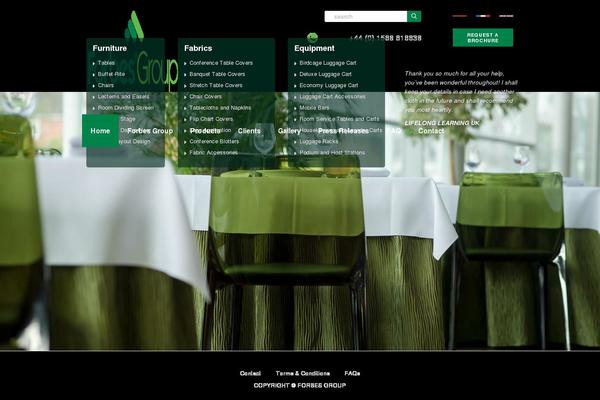Open Chairs under Furniture
The width and height of the screenshot is (600, 400).
(106, 85)
